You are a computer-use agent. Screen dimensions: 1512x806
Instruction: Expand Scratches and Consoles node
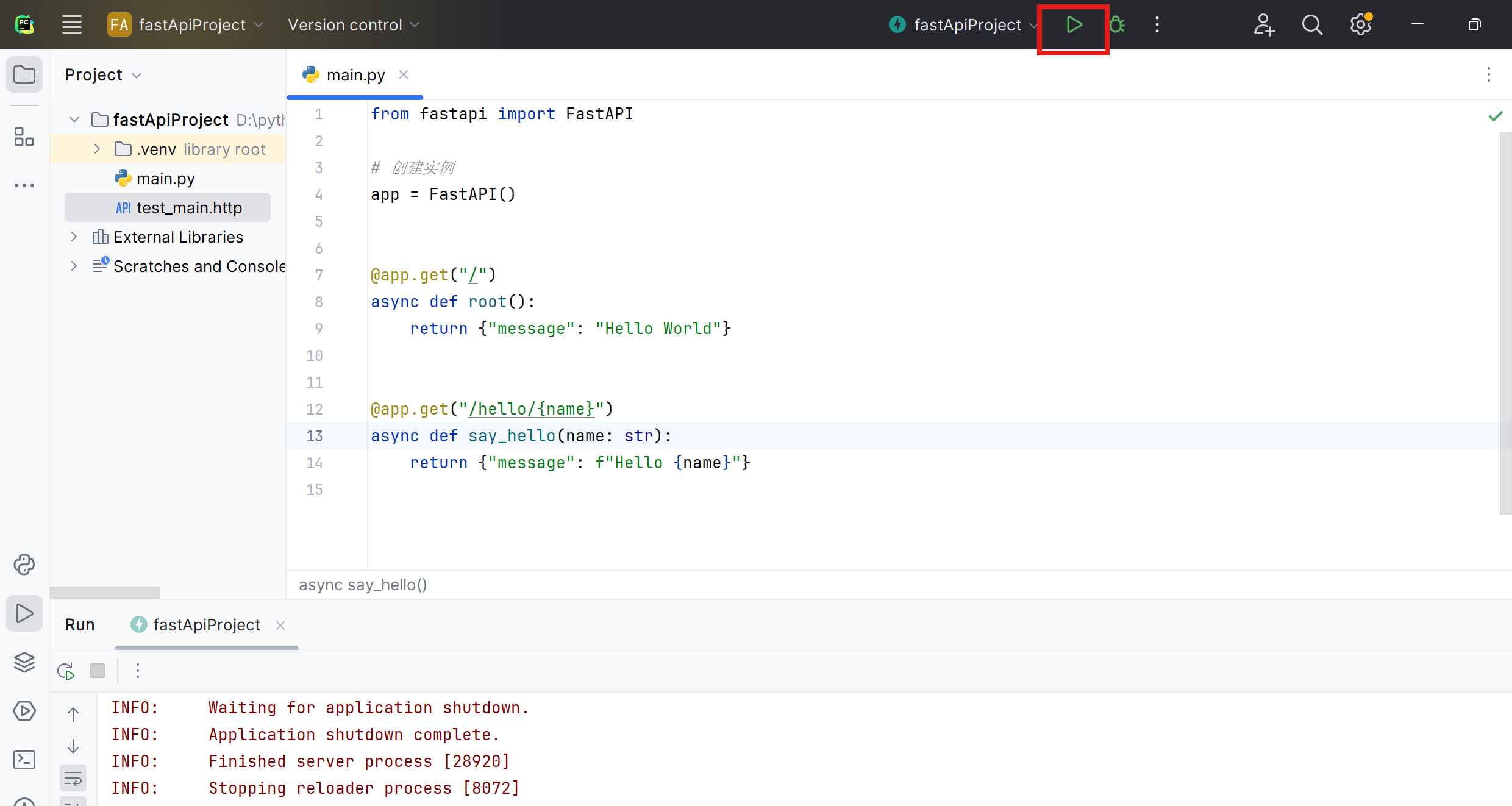(74, 266)
